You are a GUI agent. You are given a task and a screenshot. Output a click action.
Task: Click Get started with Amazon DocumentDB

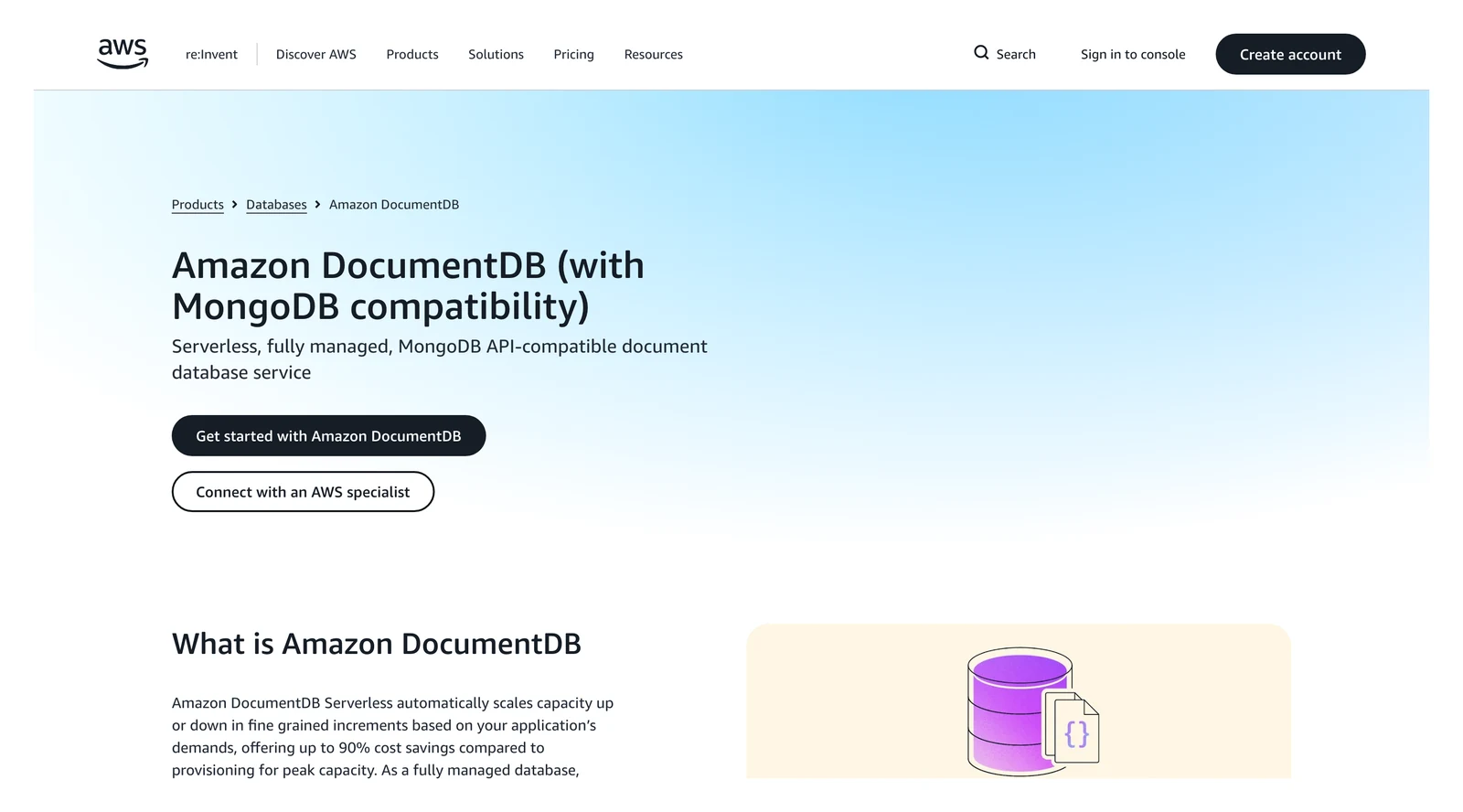pos(328,436)
